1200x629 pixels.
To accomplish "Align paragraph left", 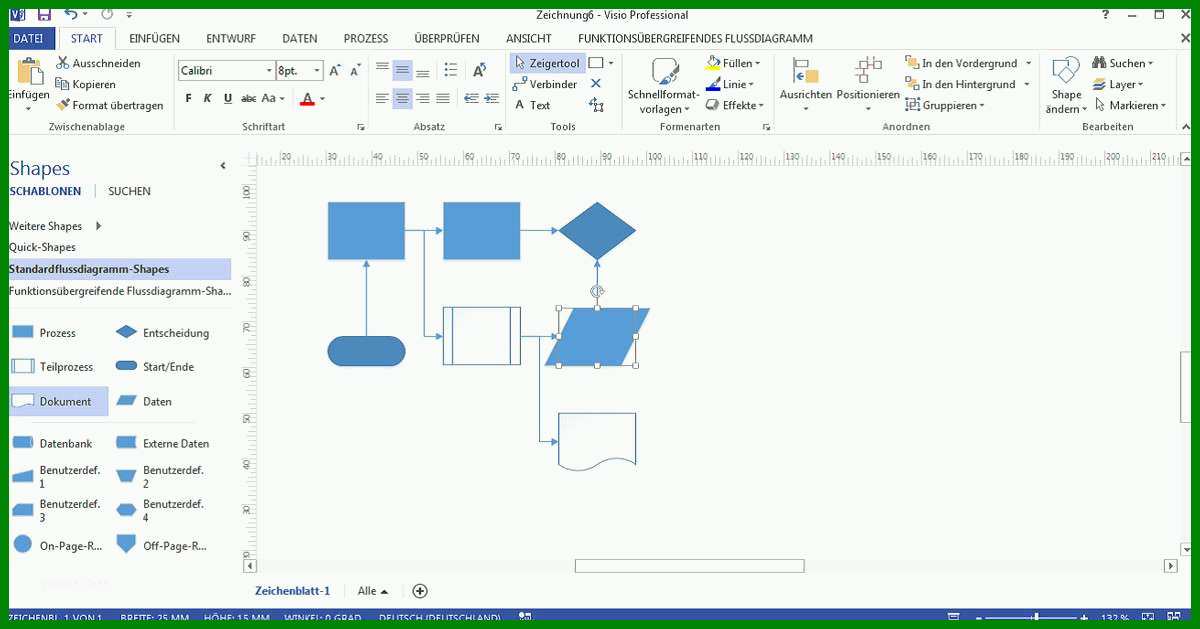I will 382,98.
